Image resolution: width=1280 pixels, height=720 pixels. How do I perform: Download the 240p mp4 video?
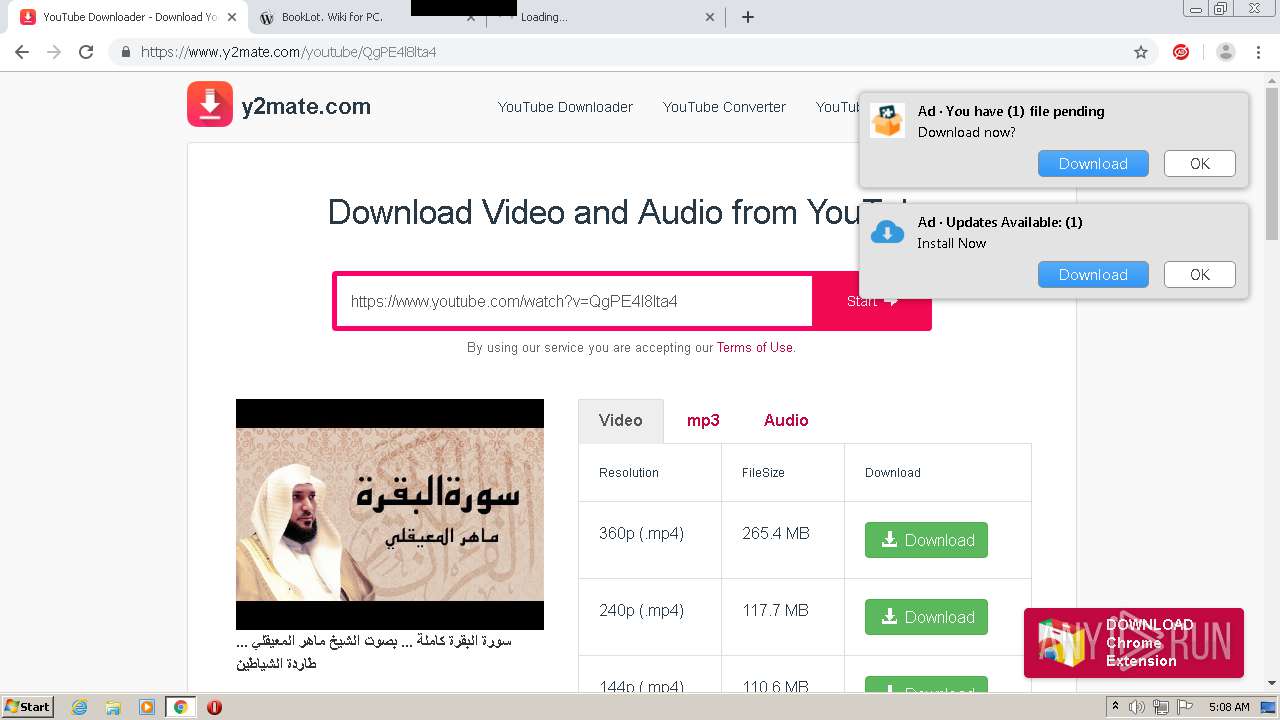pyautogui.click(x=926, y=617)
